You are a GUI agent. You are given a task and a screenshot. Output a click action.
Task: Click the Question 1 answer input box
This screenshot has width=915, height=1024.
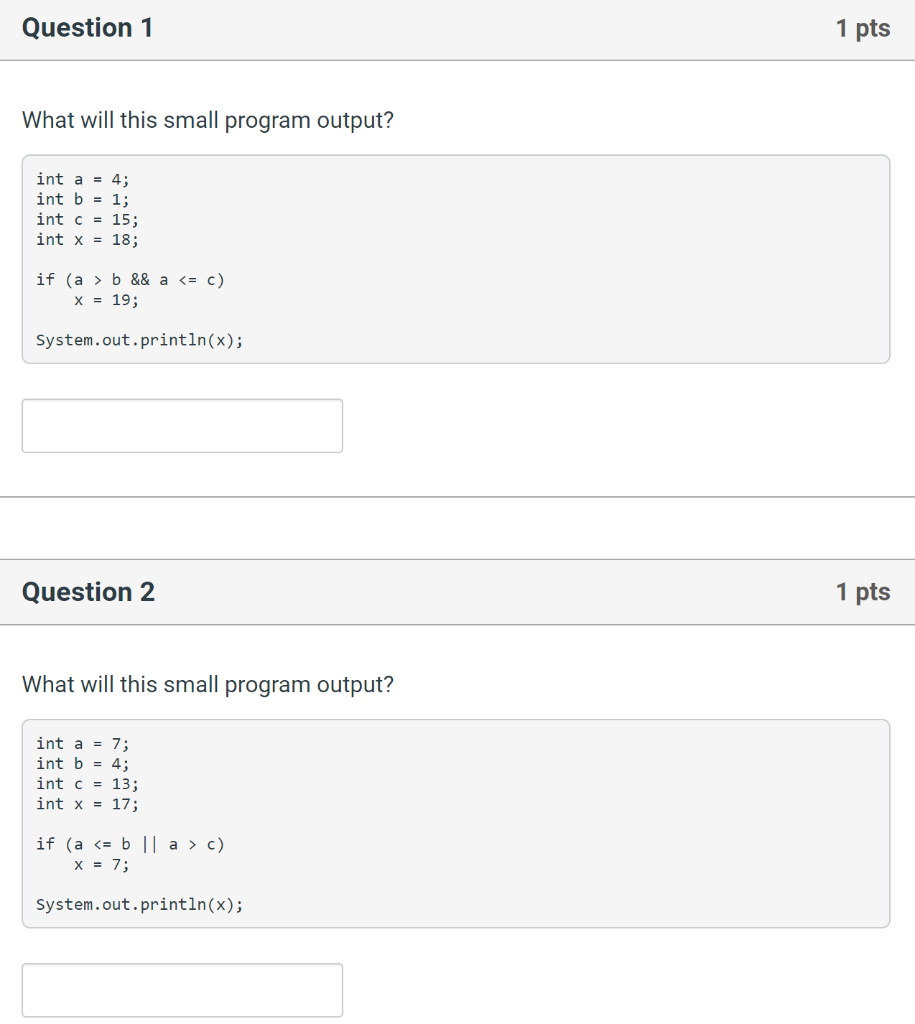[182, 426]
